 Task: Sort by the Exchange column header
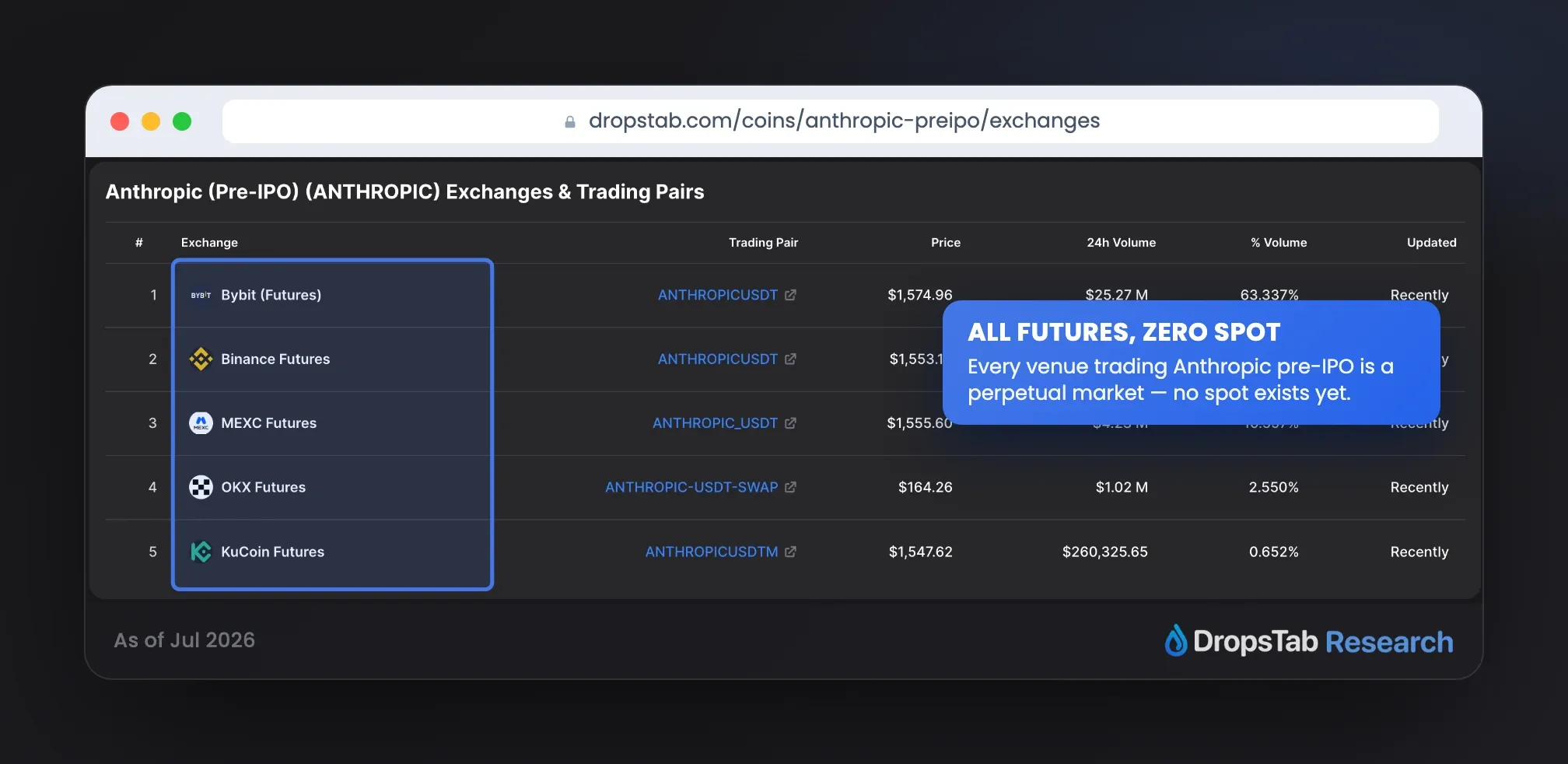[209, 243]
